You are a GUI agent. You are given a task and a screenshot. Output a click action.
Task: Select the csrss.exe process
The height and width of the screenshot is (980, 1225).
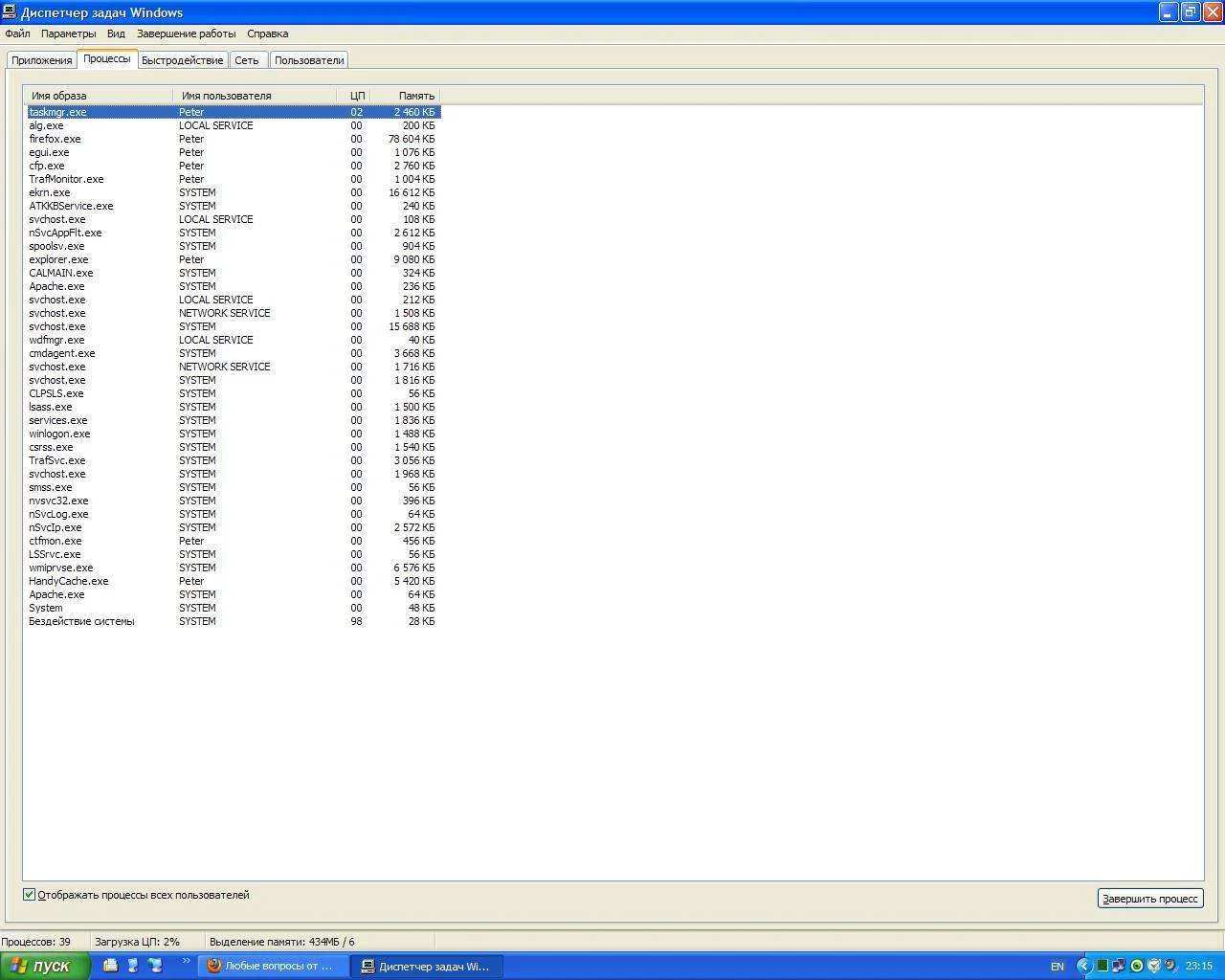click(x=233, y=447)
